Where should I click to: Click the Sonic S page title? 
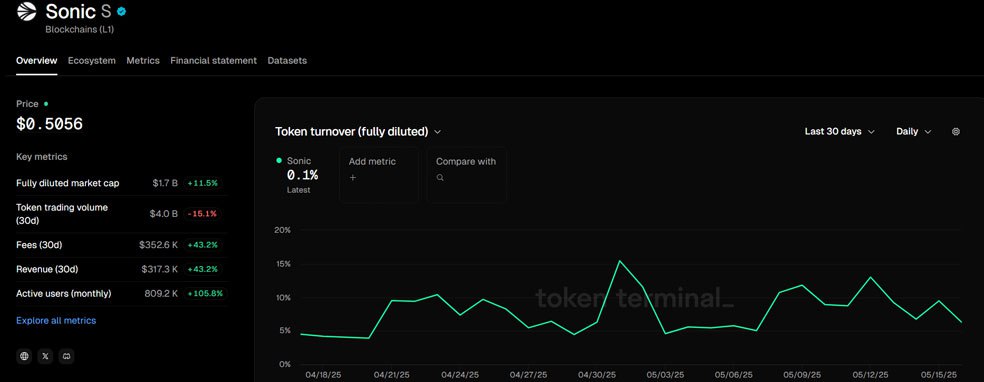click(x=78, y=11)
